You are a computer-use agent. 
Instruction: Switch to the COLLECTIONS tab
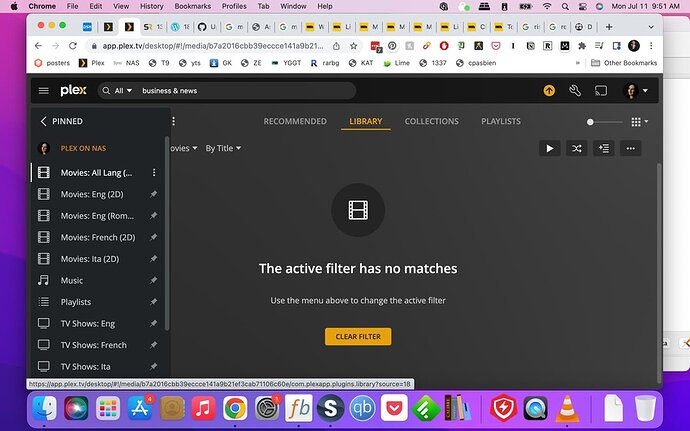pyautogui.click(x=432, y=122)
